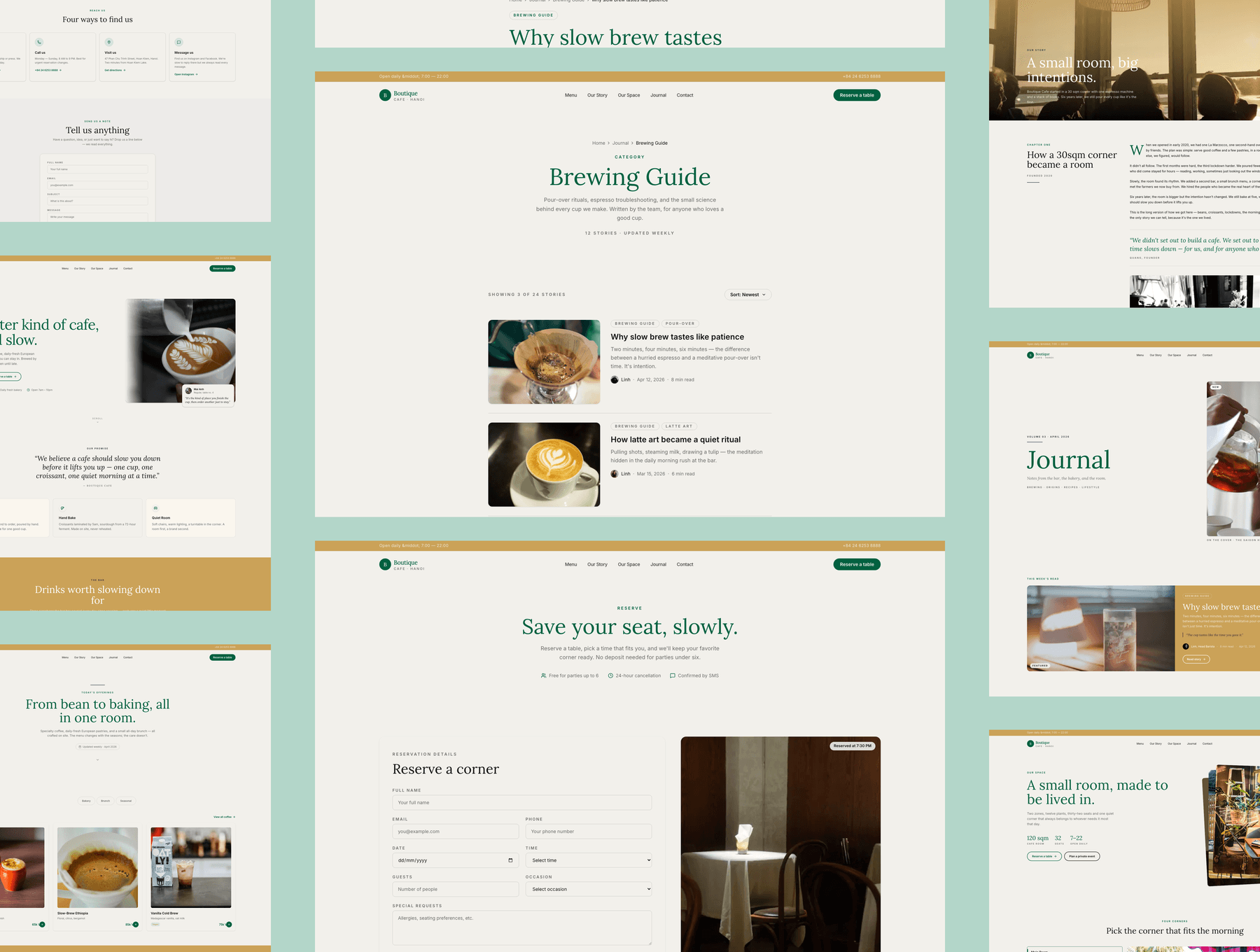This screenshot has height=952, width=1260.
Task: Open Contact in the Save your seat page navbar
Action: (x=685, y=564)
